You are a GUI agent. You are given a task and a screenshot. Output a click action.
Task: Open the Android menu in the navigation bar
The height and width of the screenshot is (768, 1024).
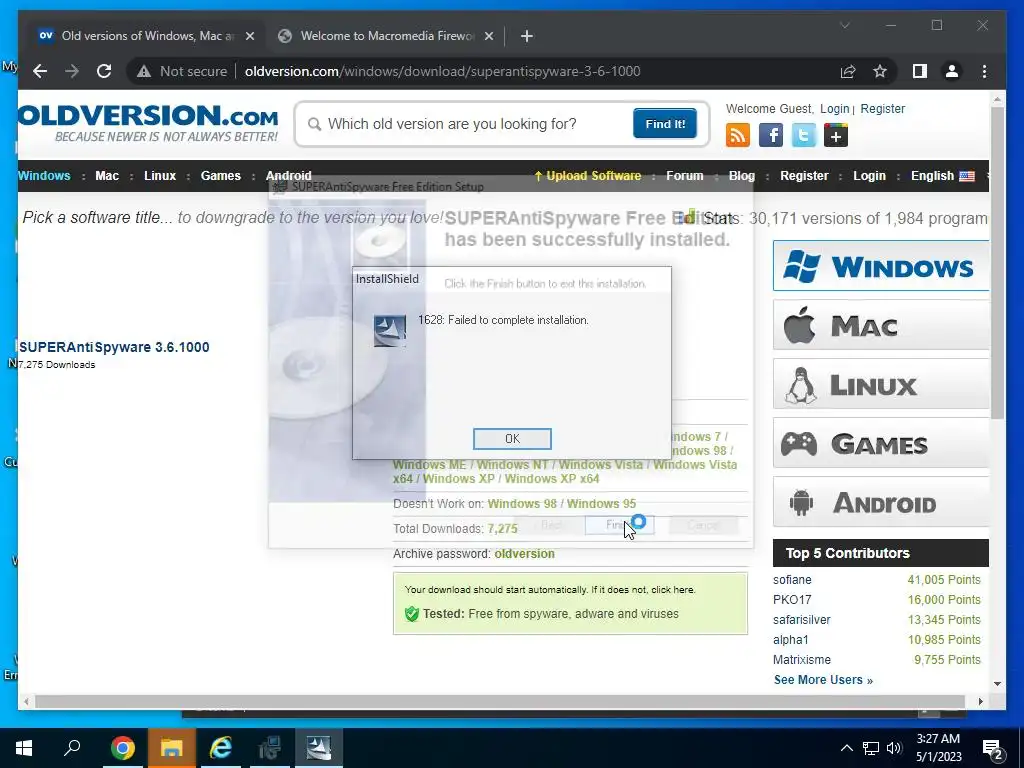pyautogui.click(x=289, y=176)
